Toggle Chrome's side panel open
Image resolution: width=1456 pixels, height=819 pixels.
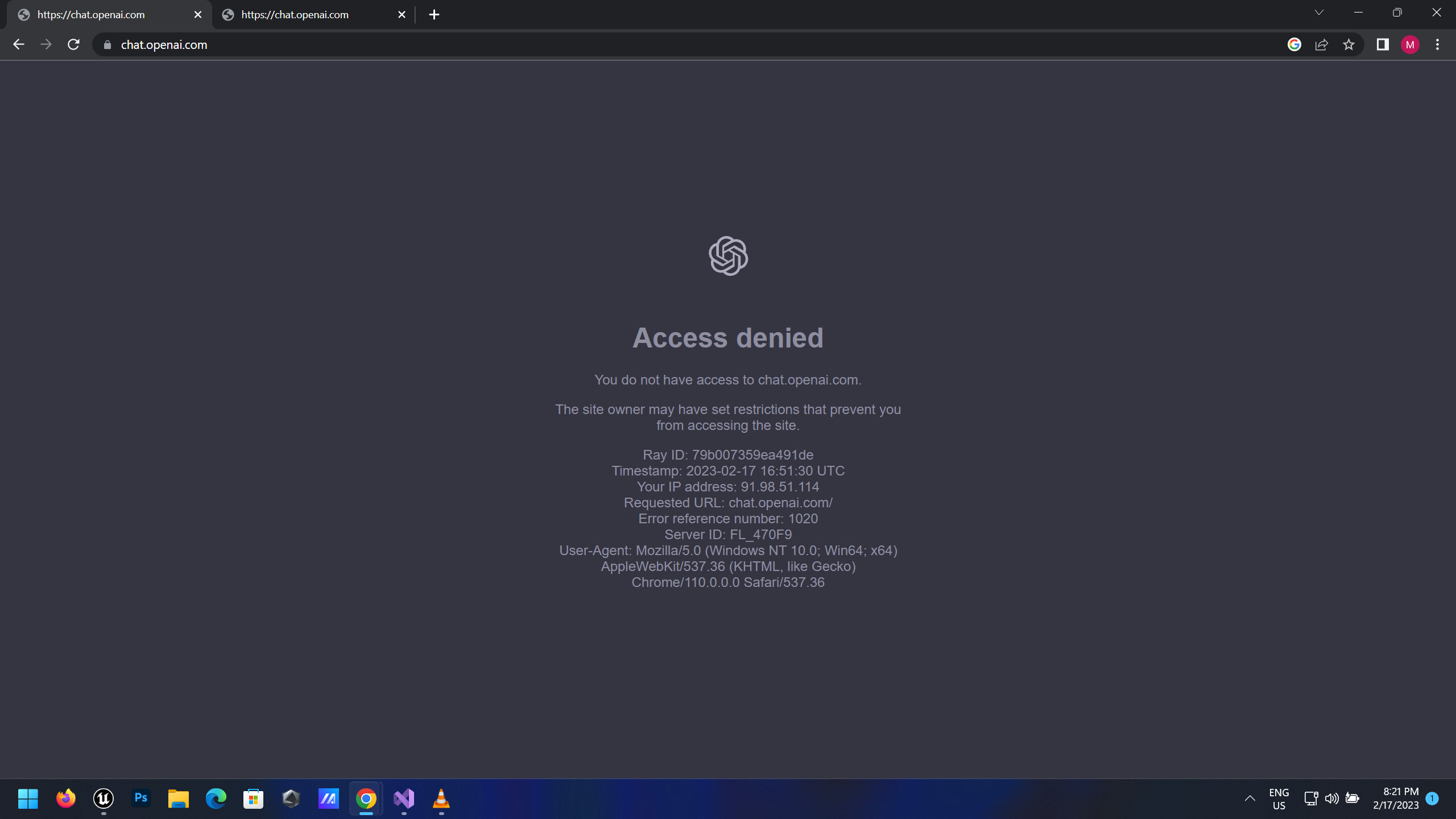[x=1383, y=44]
